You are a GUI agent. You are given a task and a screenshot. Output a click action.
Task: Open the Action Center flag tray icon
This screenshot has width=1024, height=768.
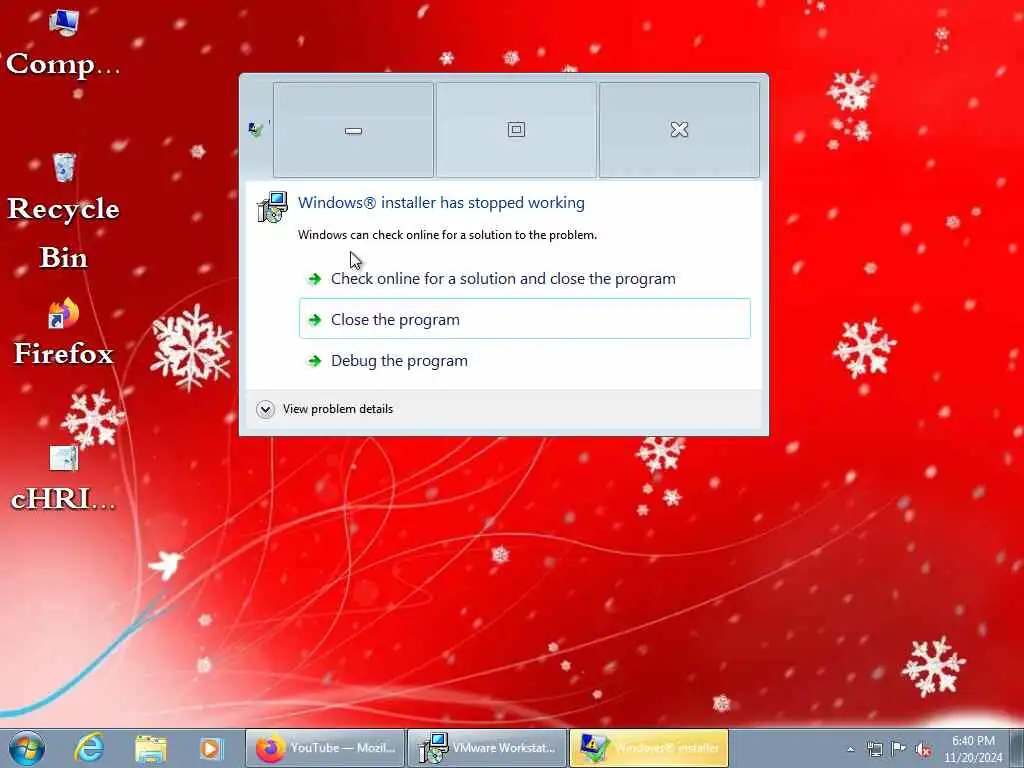[899, 748]
